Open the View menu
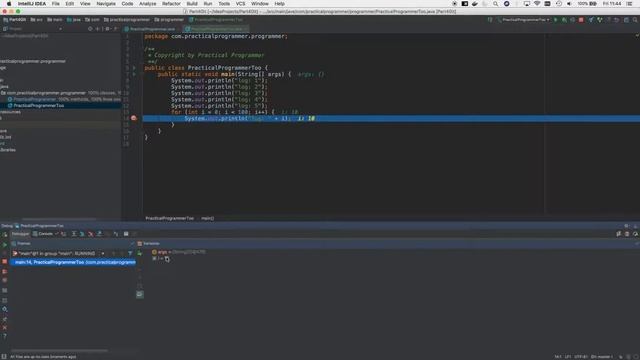The width and height of the screenshot is (640, 360). coord(85,4)
